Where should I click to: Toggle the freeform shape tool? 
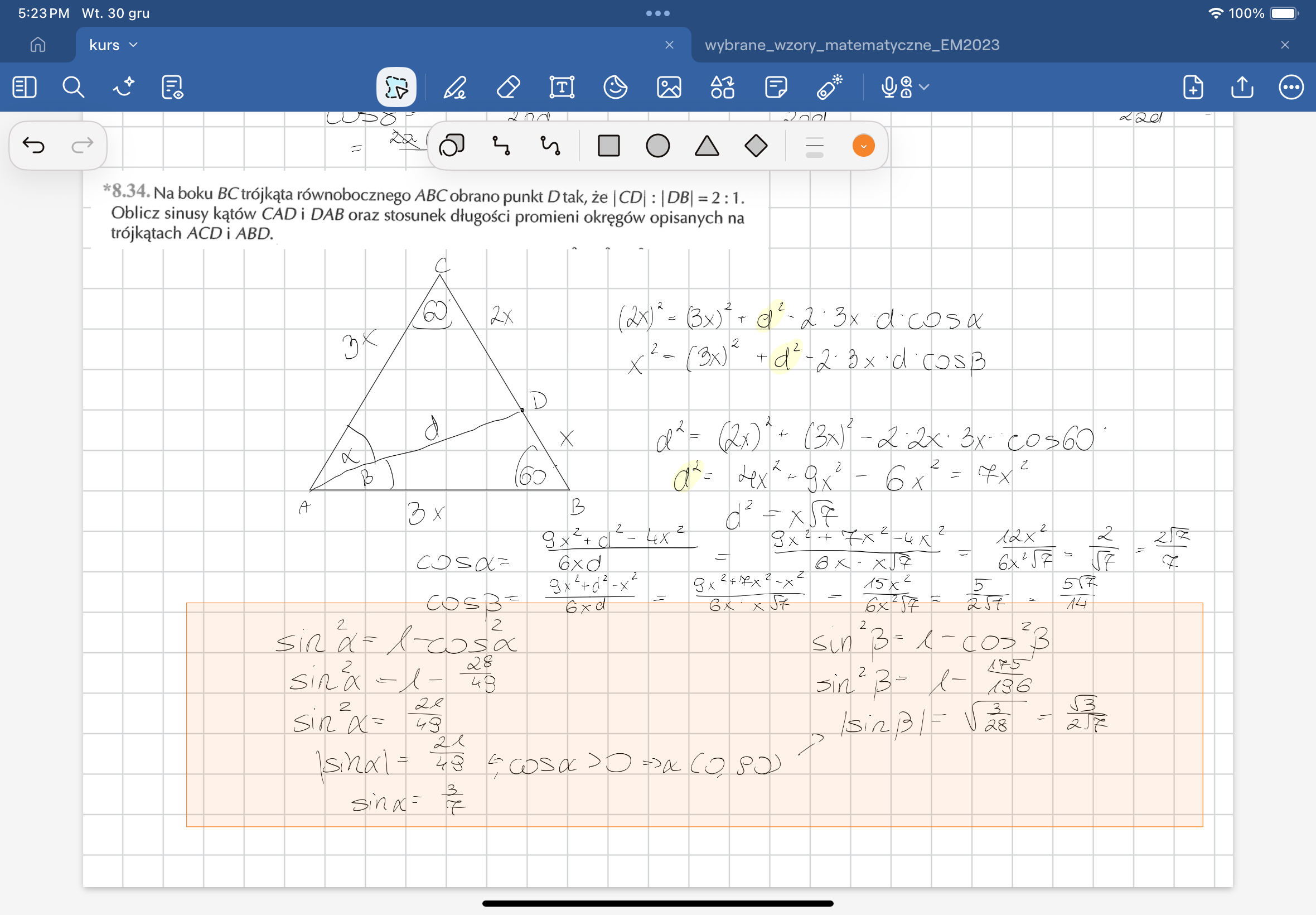pyautogui.click(x=452, y=146)
